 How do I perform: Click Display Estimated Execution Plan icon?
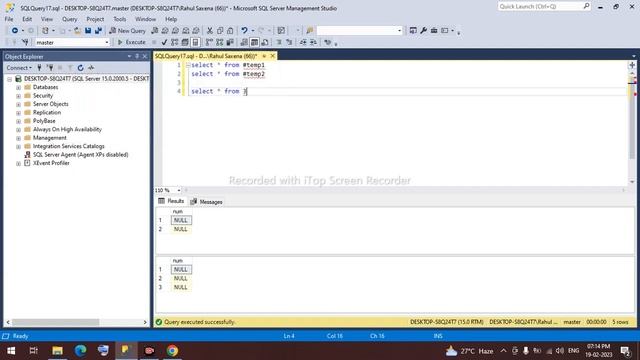coord(175,42)
